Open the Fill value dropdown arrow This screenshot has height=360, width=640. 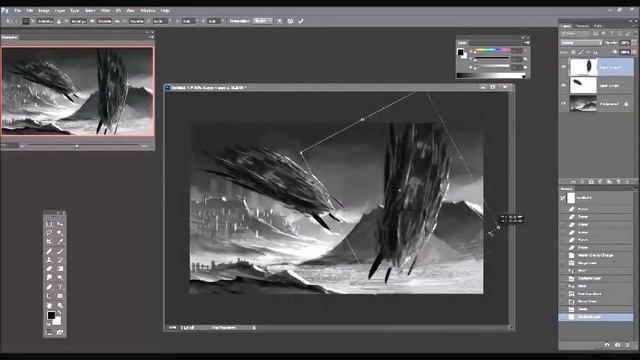click(x=633, y=52)
